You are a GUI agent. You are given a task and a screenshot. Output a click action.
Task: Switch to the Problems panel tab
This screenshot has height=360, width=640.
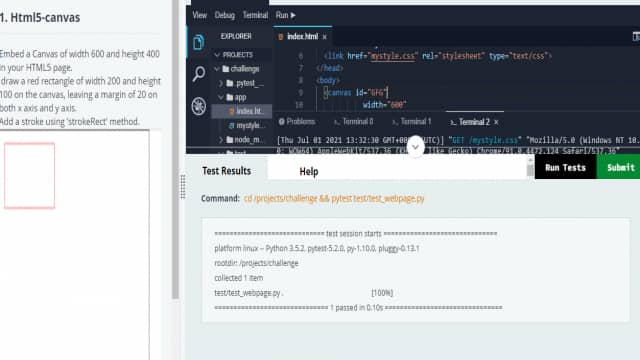(297, 122)
